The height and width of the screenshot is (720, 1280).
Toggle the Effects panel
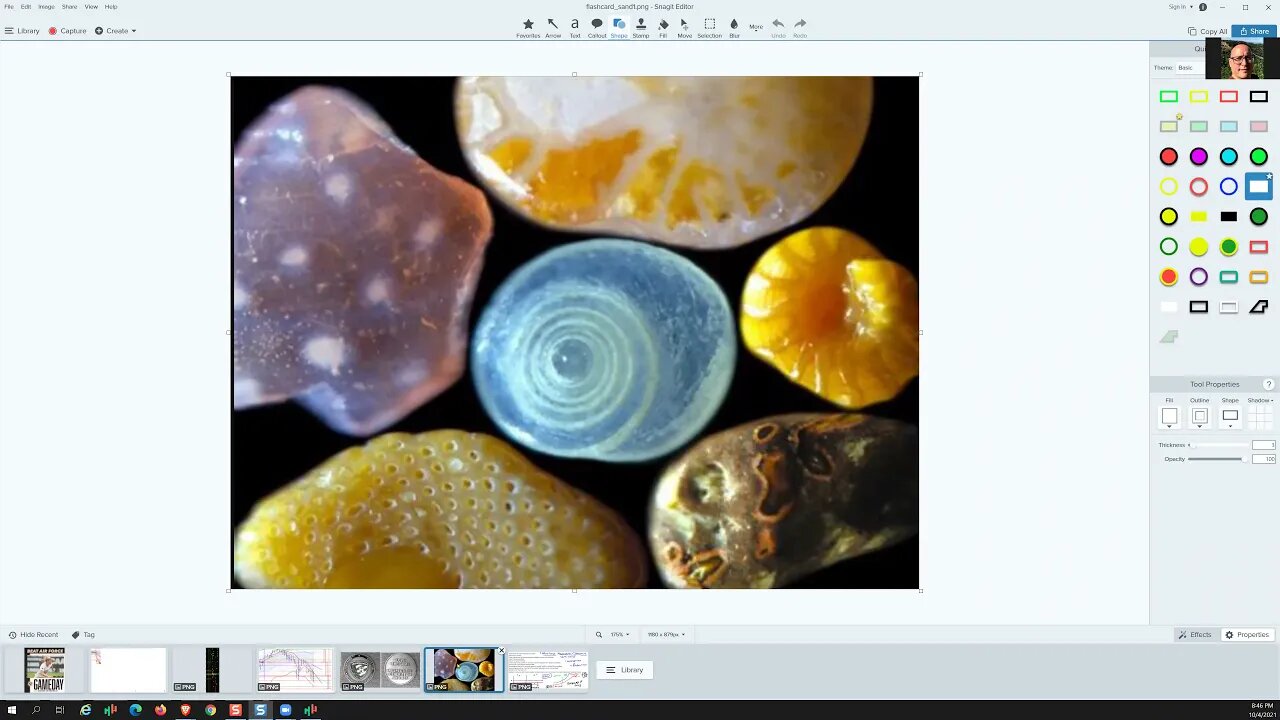pyautogui.click(x=1194, y=635)
